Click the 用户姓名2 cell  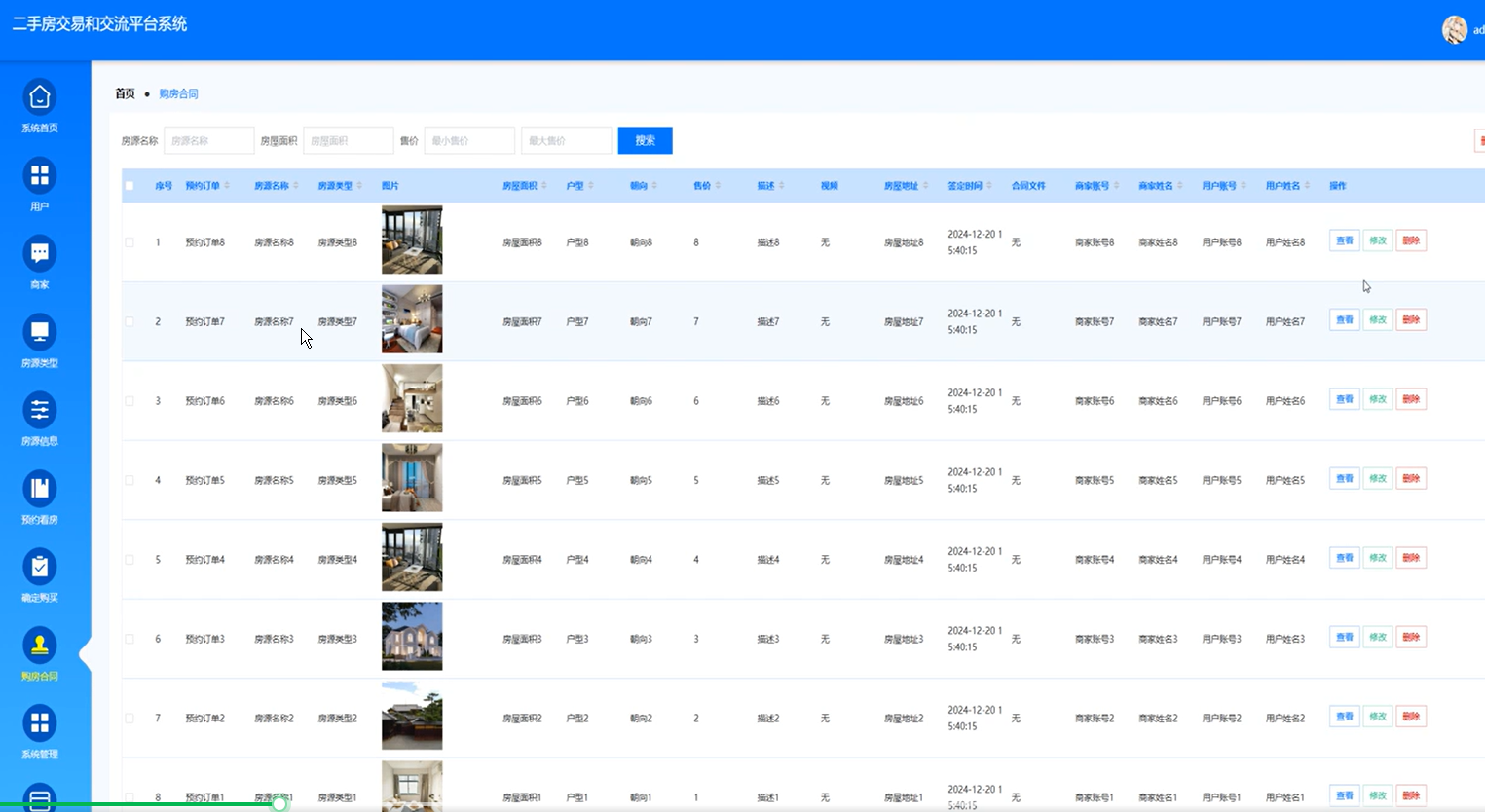click(x=1285, y=719)
